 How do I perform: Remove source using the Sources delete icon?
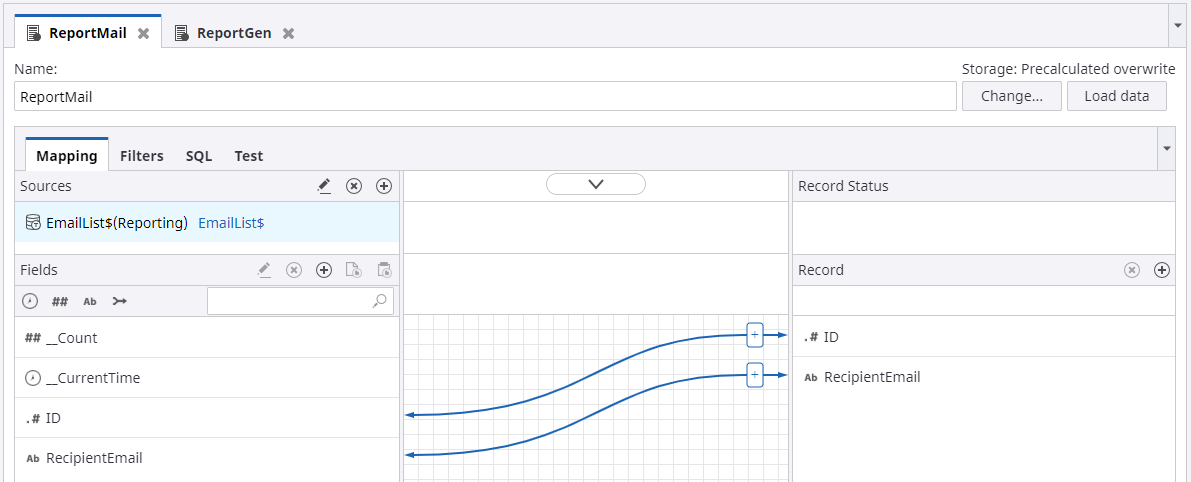tap(354, 186)
